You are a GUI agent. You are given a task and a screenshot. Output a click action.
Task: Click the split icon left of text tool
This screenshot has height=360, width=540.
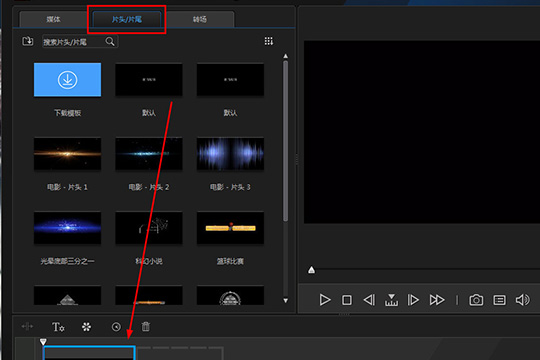[x=27, y=326]
